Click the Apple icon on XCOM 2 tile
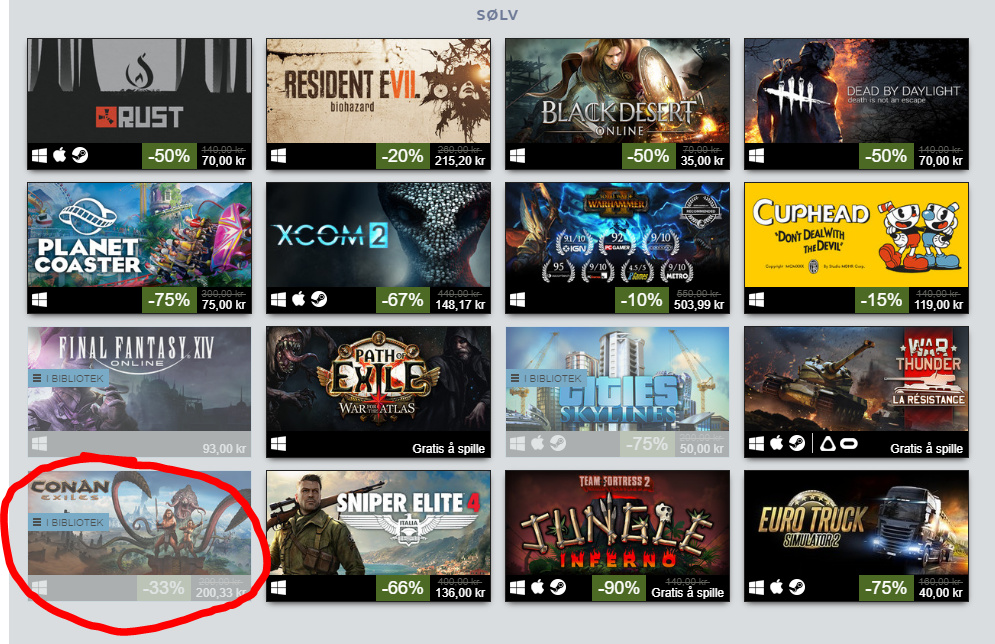 tap(299, 299)
